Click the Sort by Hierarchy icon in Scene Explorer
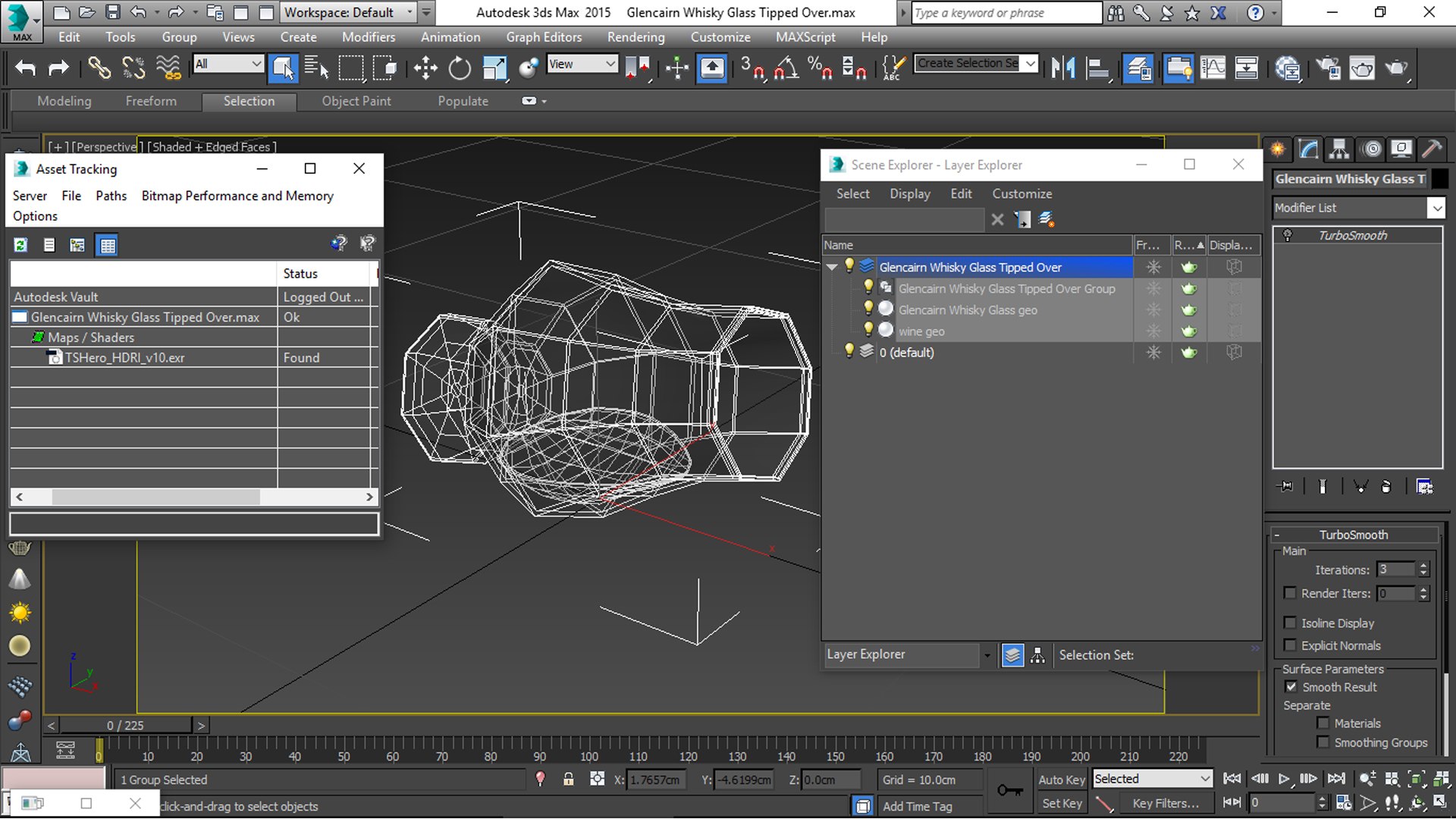1456x819 pixels. (1037, 655)
